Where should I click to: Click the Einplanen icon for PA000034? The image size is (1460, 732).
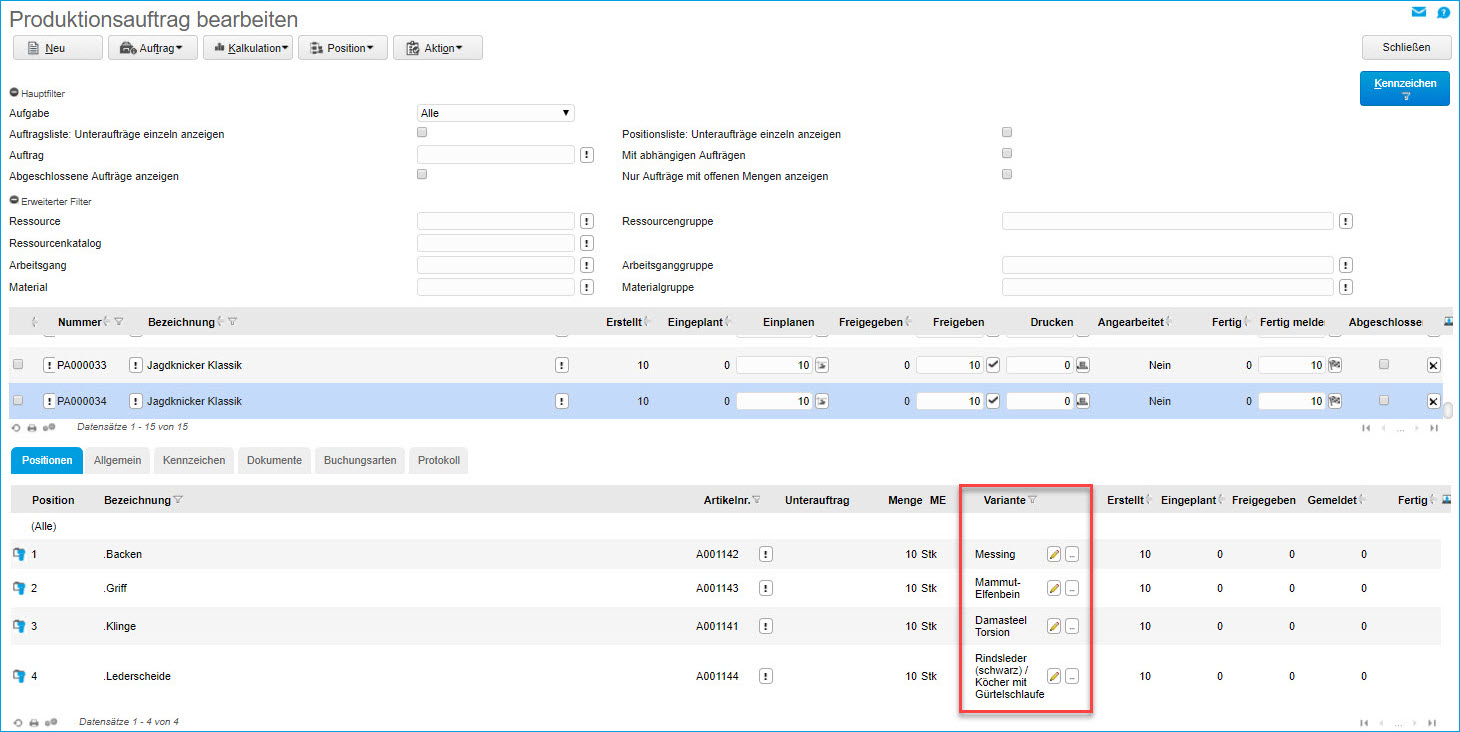point(822,401)
